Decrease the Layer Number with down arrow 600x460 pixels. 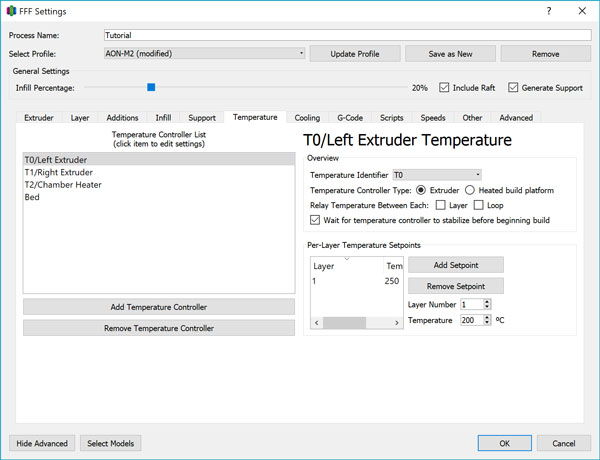[487, 307]
